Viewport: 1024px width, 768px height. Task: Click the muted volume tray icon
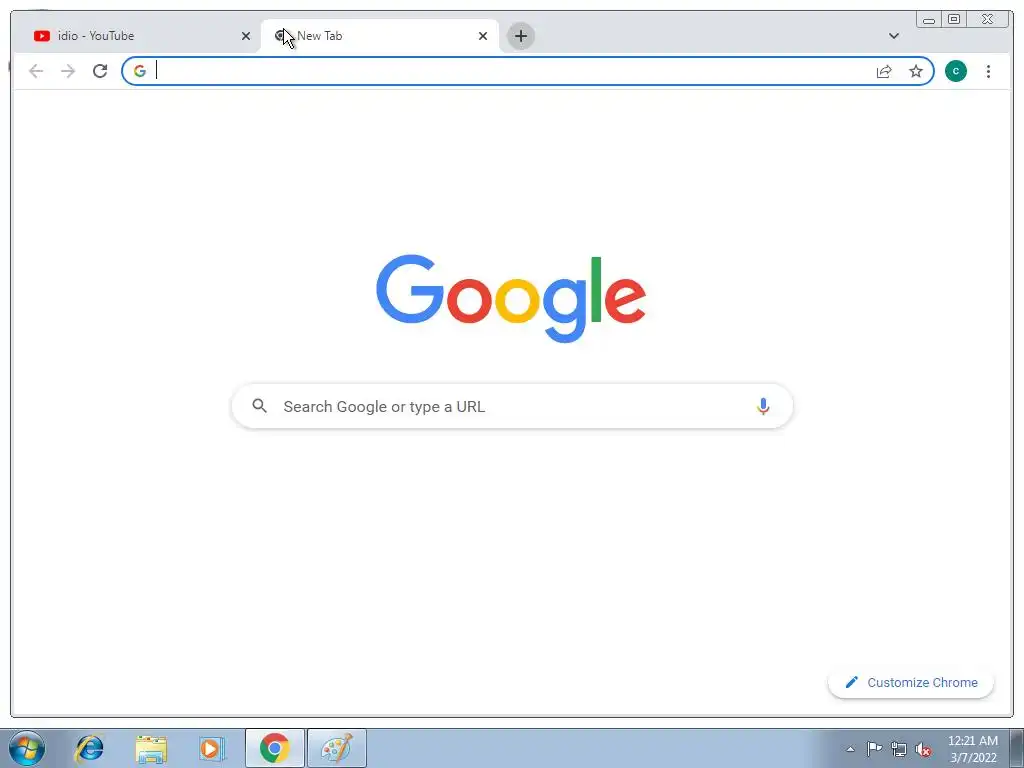coord(923,749)
